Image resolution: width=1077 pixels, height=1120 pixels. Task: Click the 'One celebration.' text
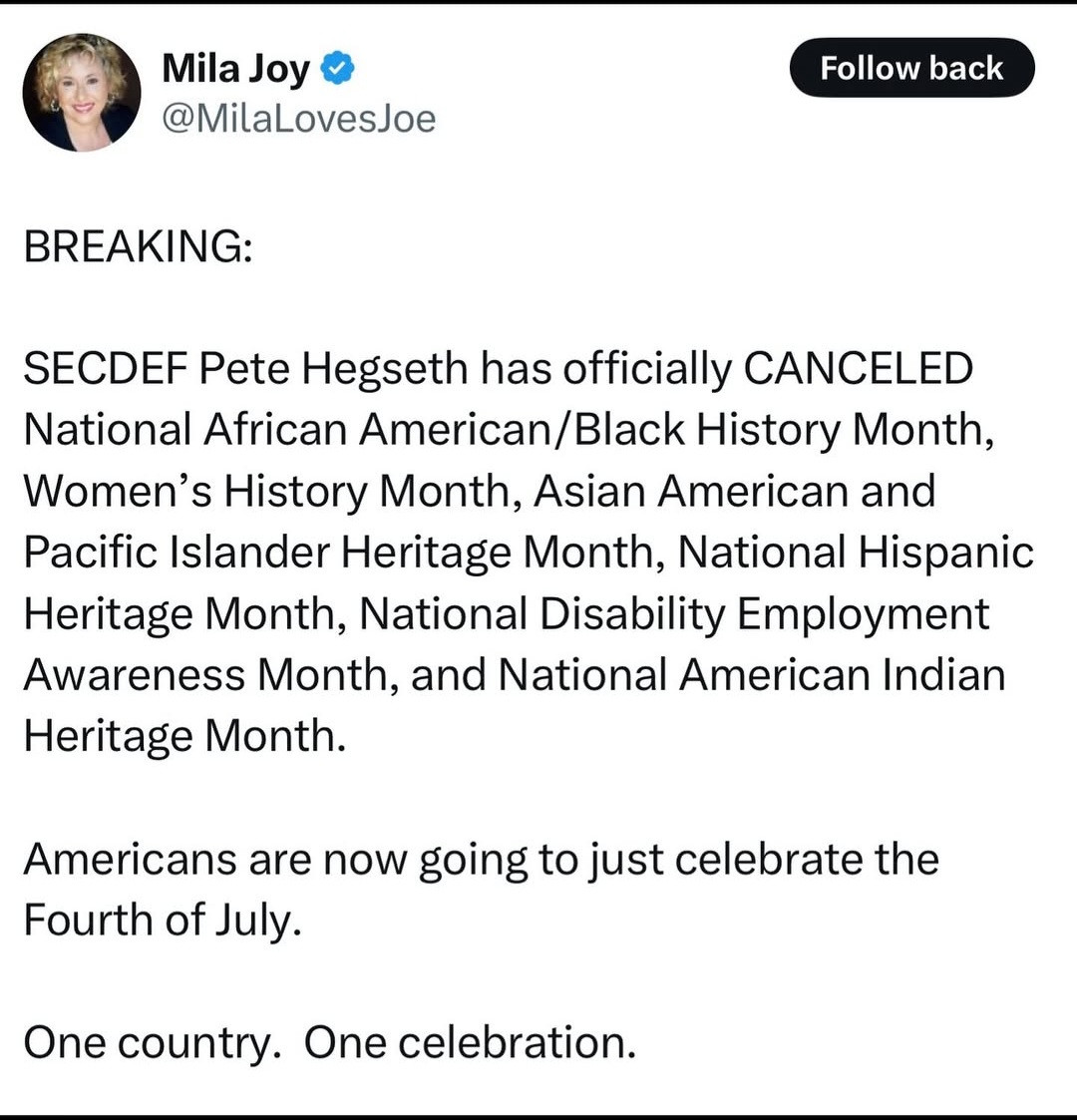pos(470,1042)
